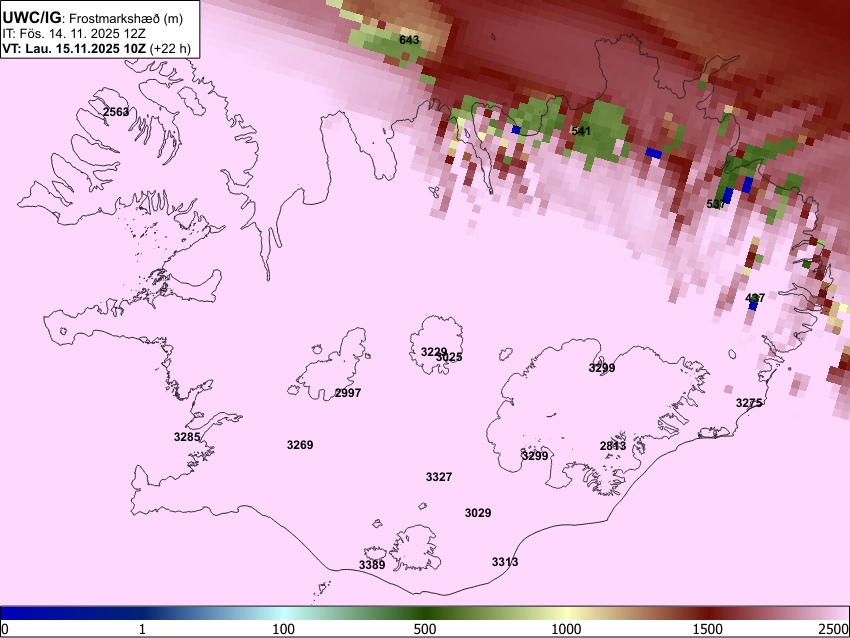Screen dimensions: 850x638
Task: Click the map value 3389
Action: pyautogui.click(x=372, y=565)
